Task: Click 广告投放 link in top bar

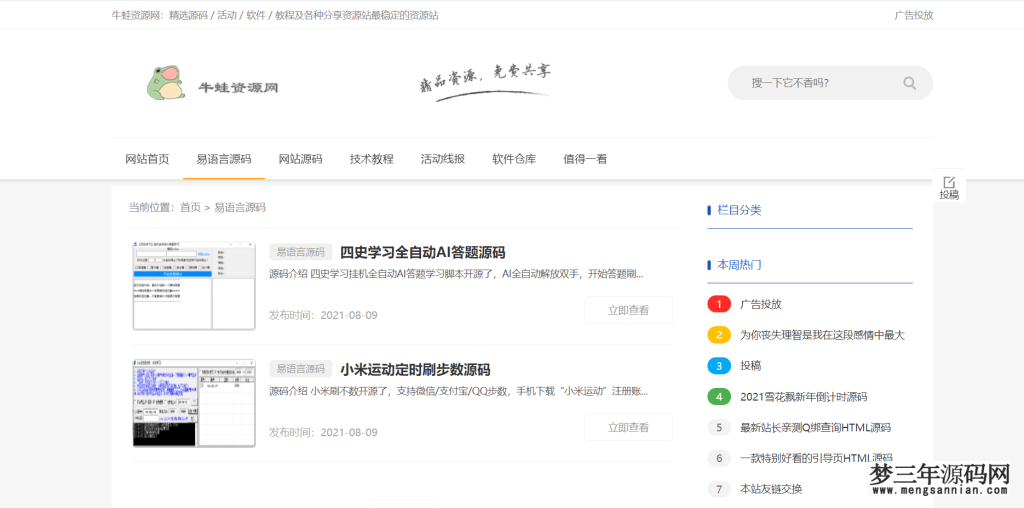Action: point(914,15)
